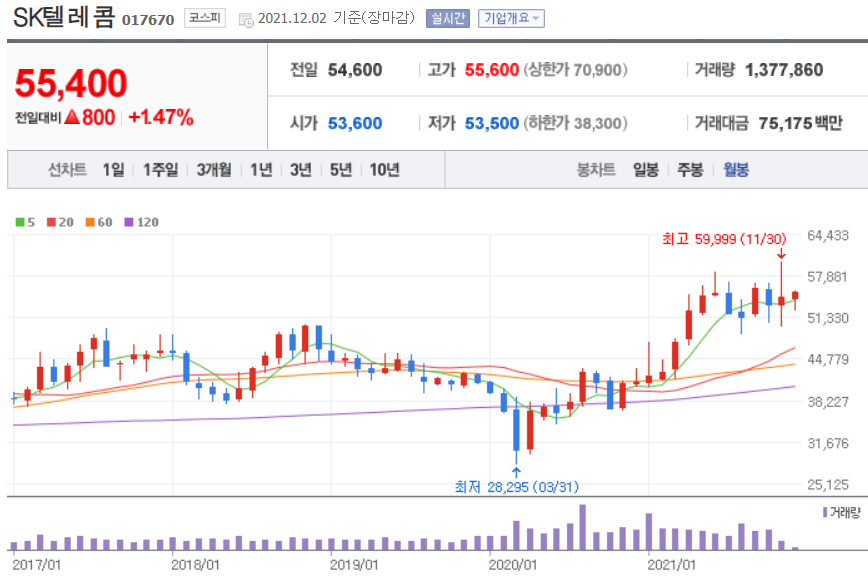Viewport: 868px width, 581px height.
Task: Click the high price 55,600
Action: [x=492, y=70]
